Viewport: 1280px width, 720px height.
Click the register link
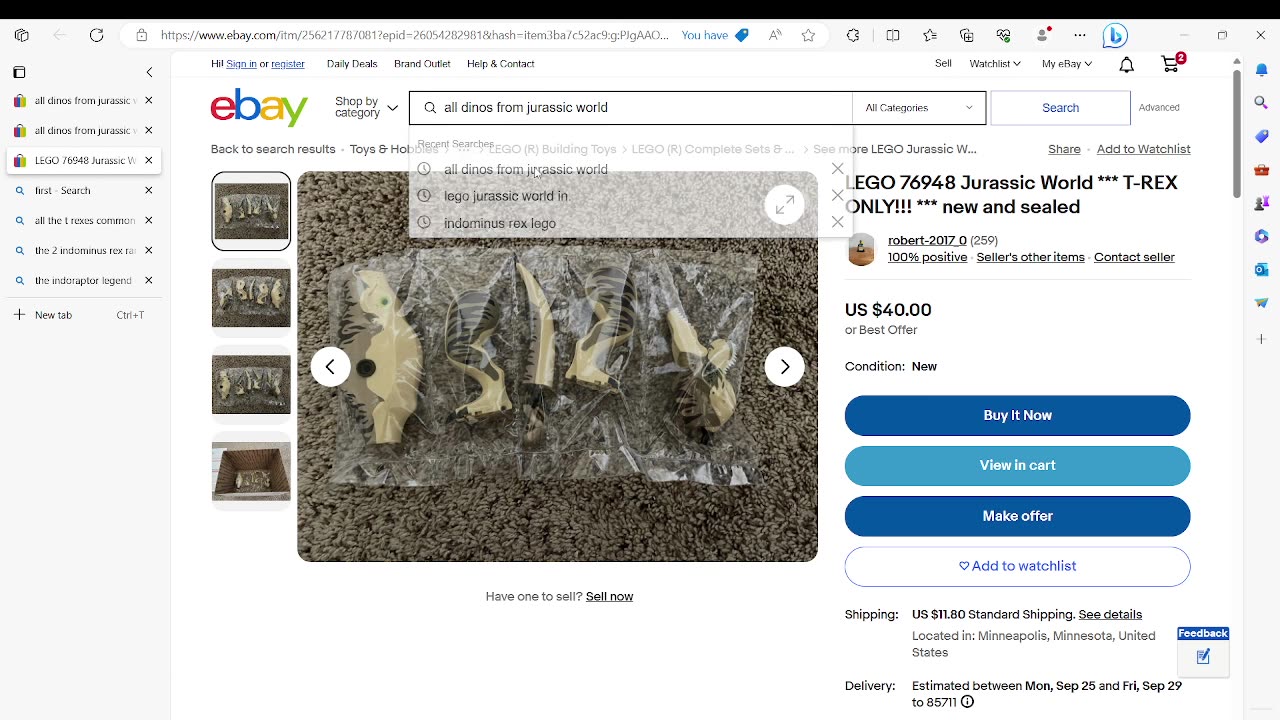(288, 64)
